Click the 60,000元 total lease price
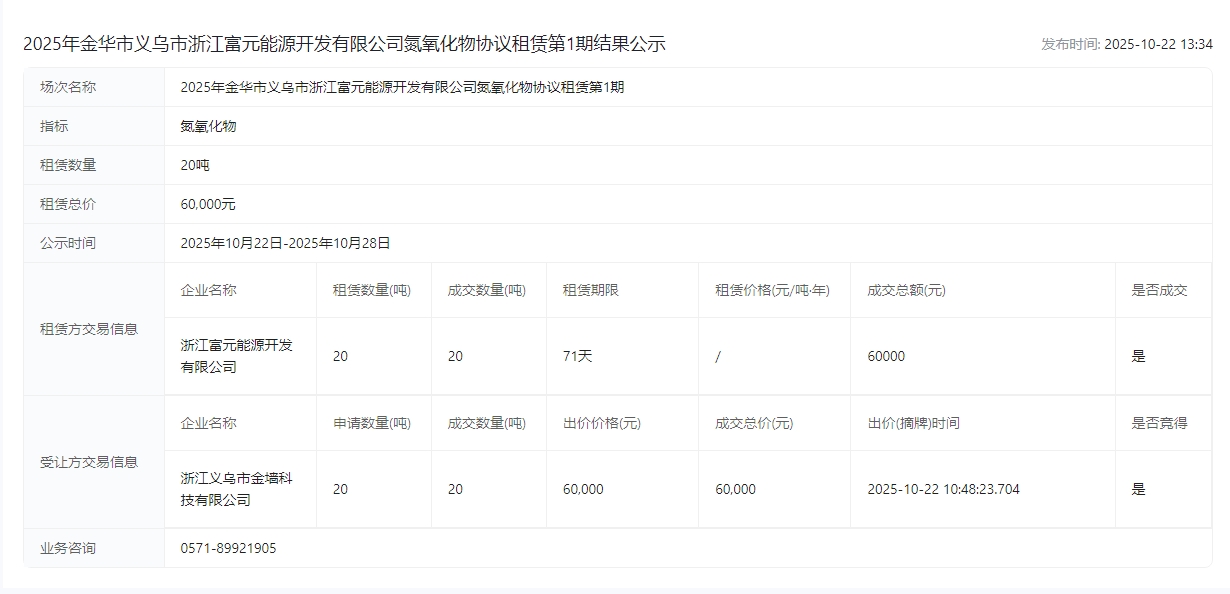The height and width of the screenshot is (594, 1230). (208, 204)
